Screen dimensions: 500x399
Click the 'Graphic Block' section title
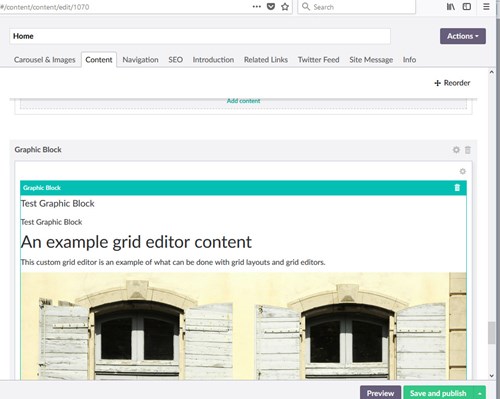(x=38, y=150)
